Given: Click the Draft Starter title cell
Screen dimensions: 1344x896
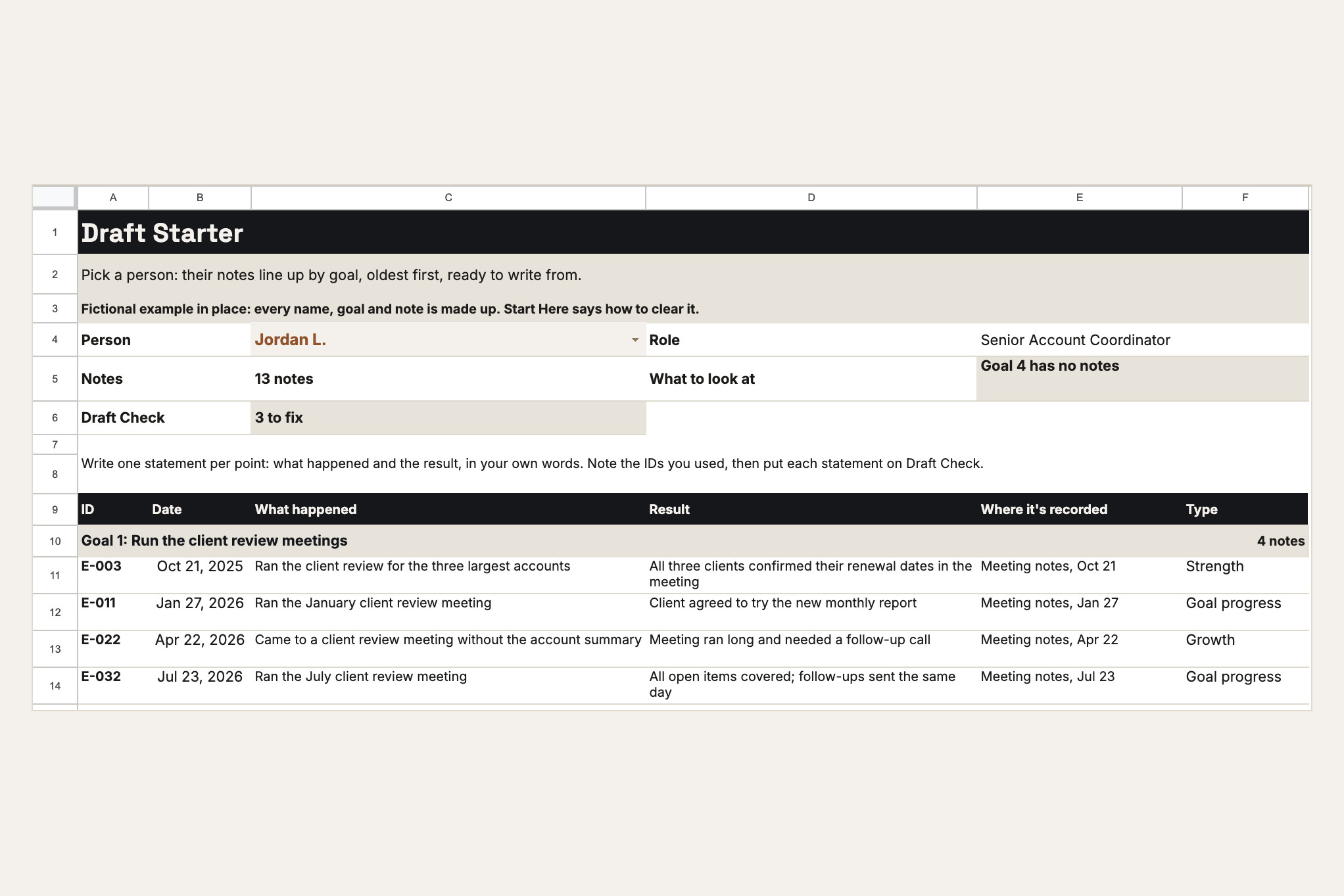Looking at the screenshot, I should point(693,233).
